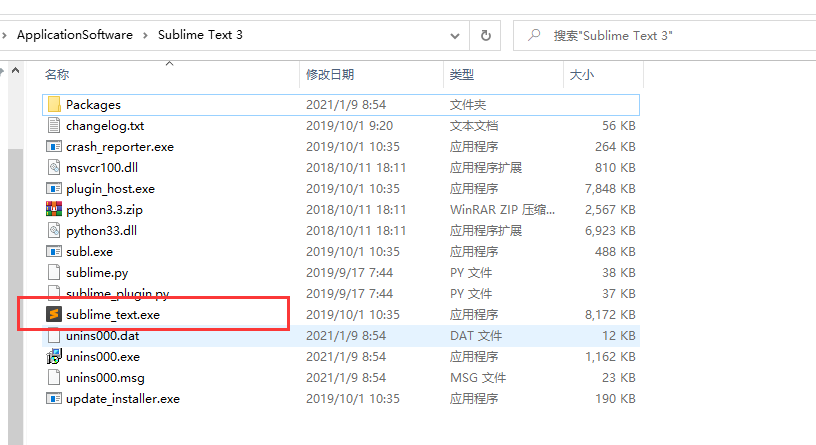Select the file name msvcr100.dll
816x445 pixels.
tap(102, 168)
